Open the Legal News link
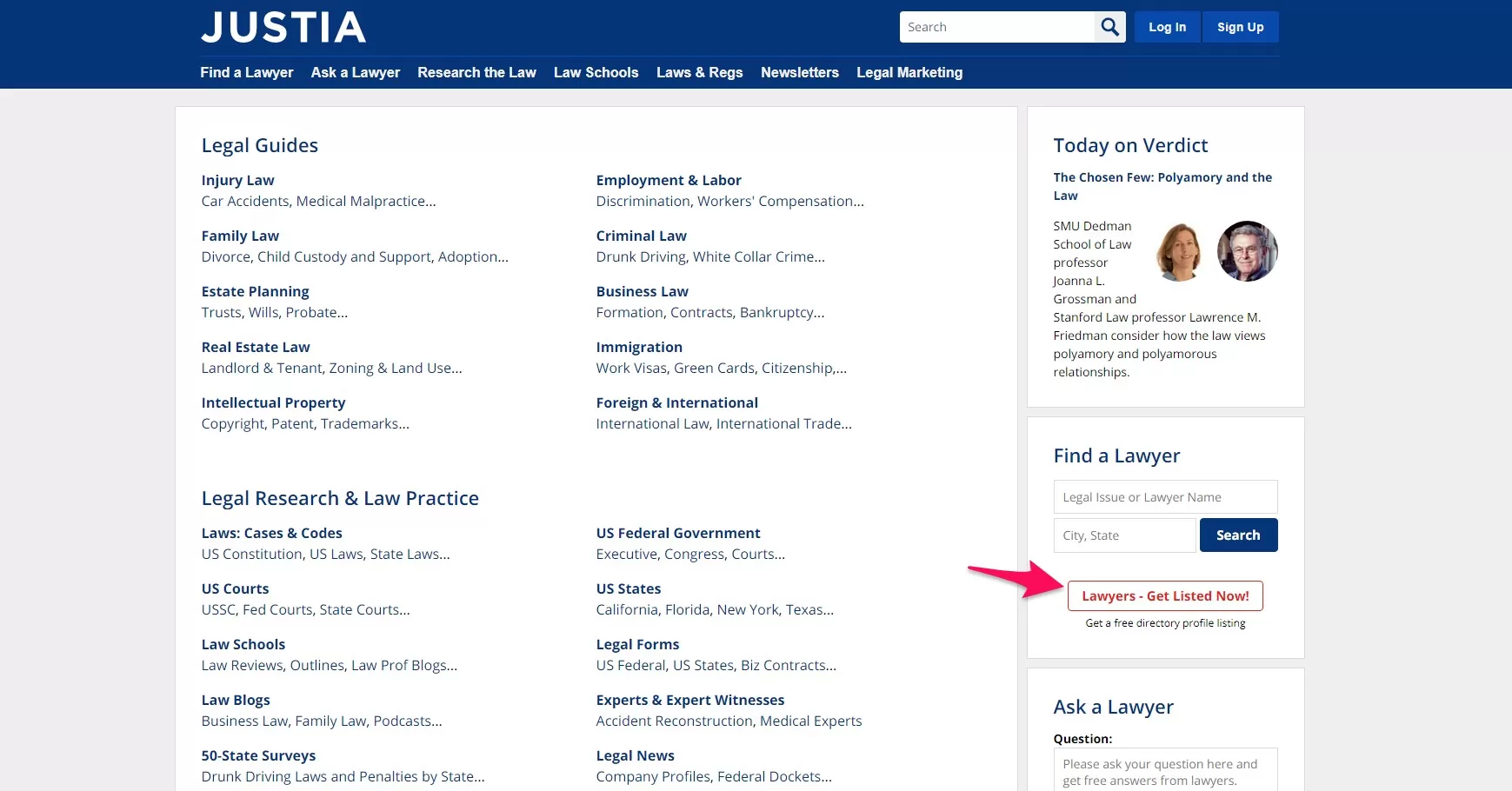The image size is (1512, 791). tap(635, 755)
